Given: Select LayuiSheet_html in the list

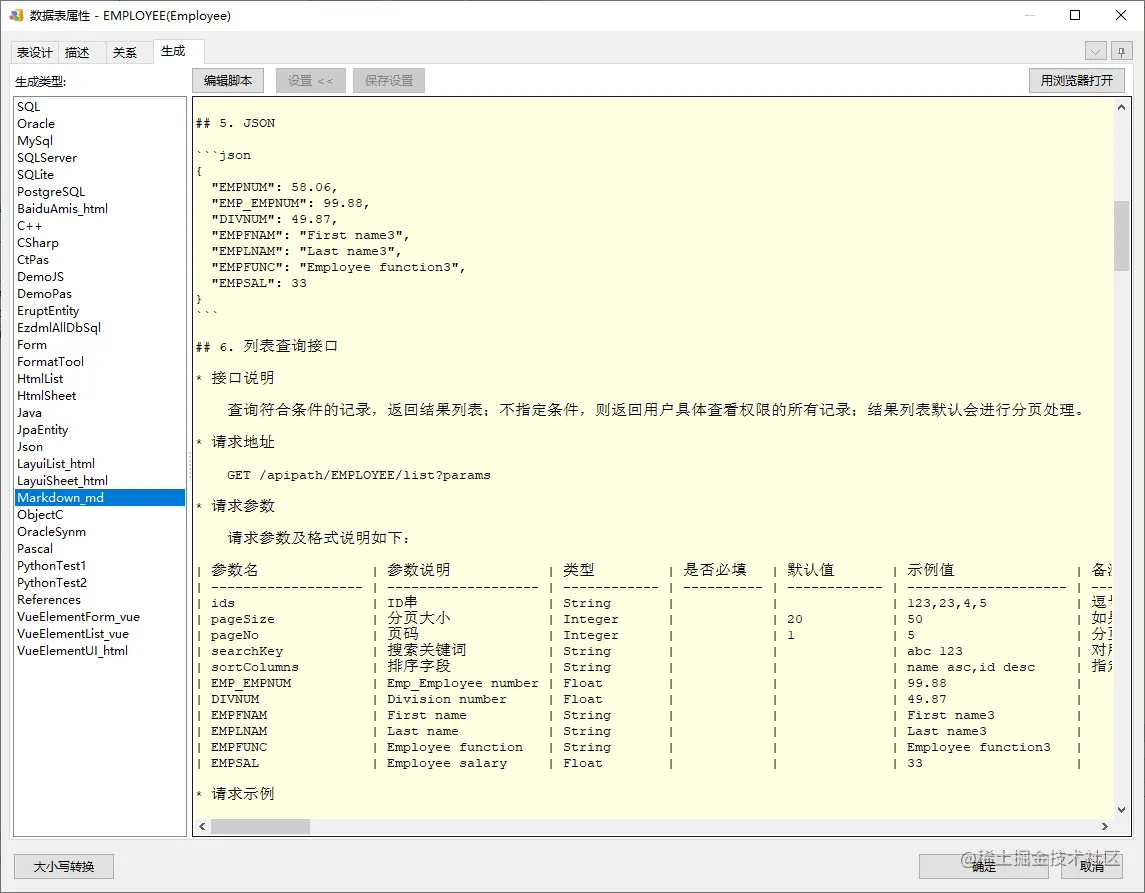Looking at the screenshot, I should tap(100, 480).
